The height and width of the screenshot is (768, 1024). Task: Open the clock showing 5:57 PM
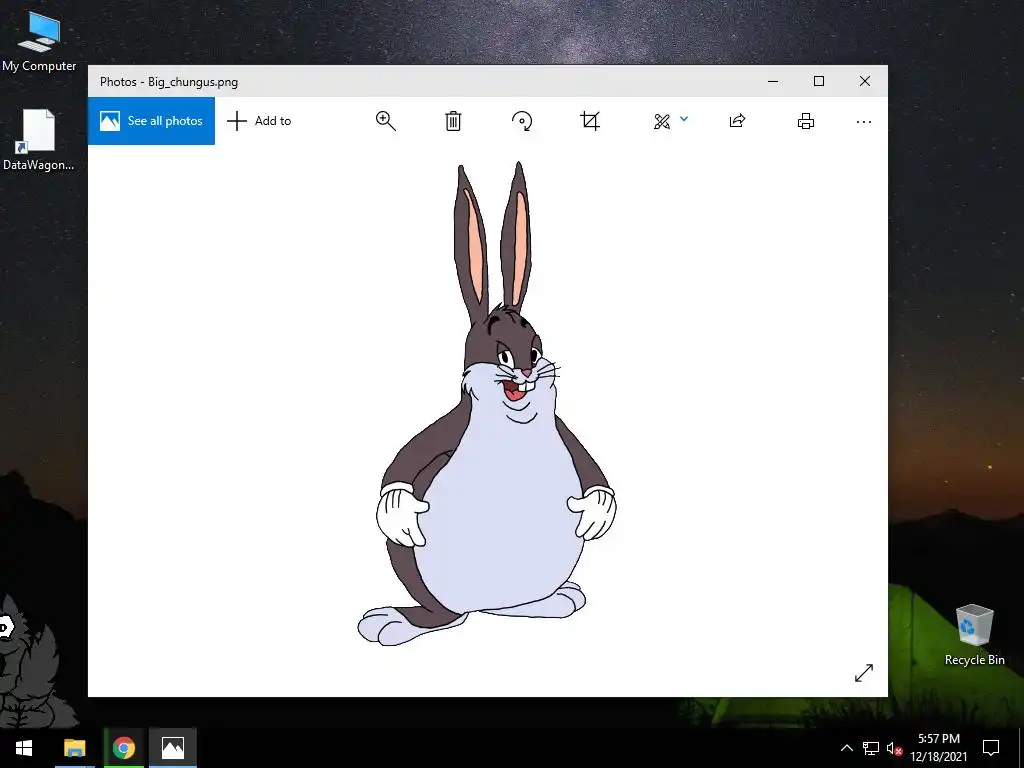[939, 748]
